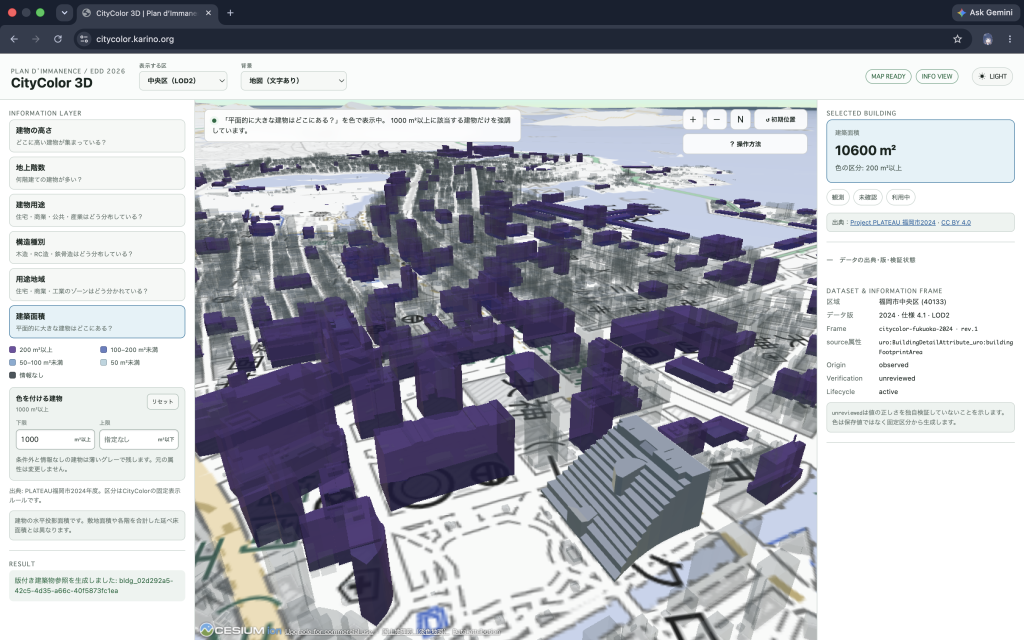Click the generated reference bldg_02d292a5 result text
1024x640 pixels.
point(97,585)
